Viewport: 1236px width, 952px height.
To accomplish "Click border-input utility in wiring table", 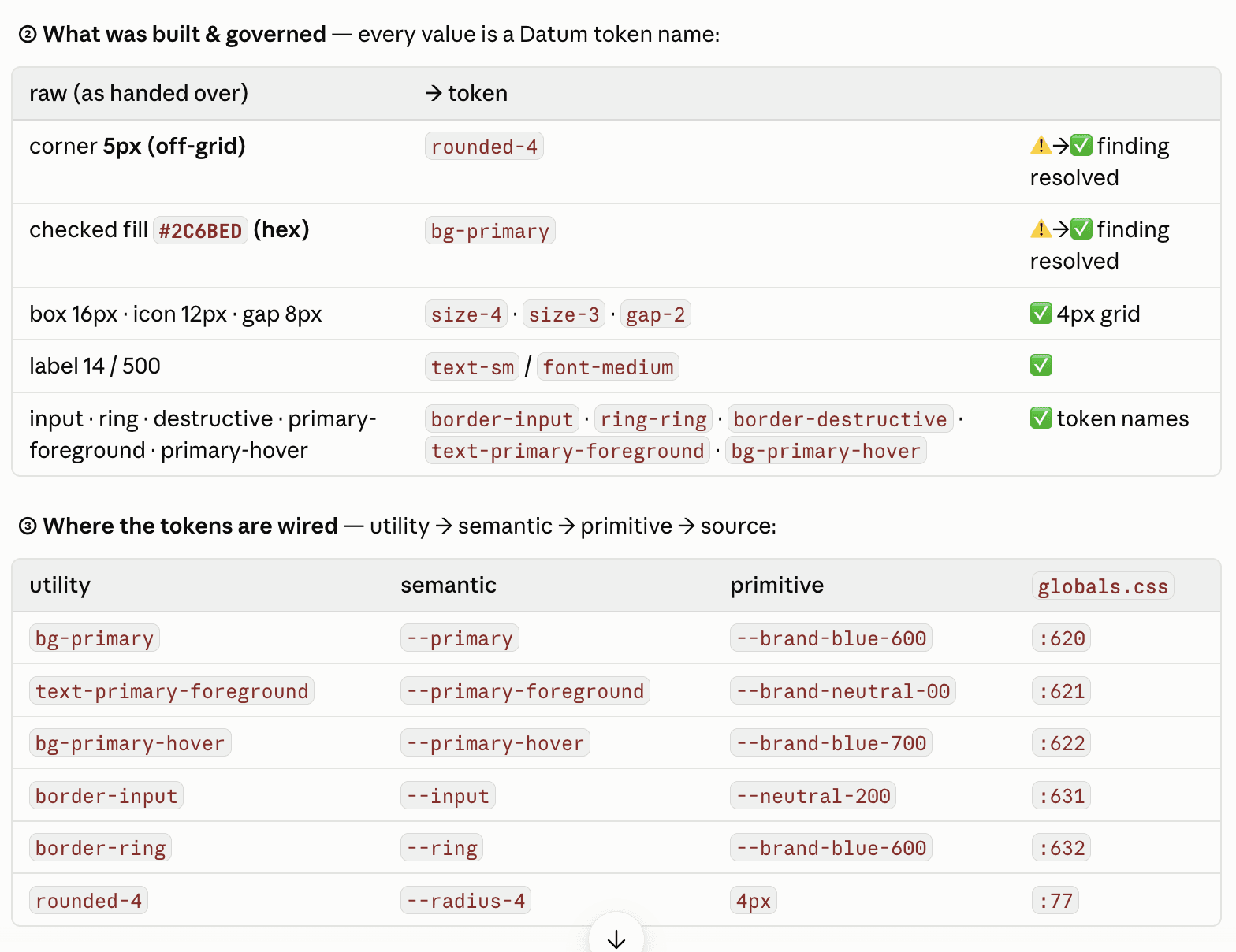I will [106, 796].
